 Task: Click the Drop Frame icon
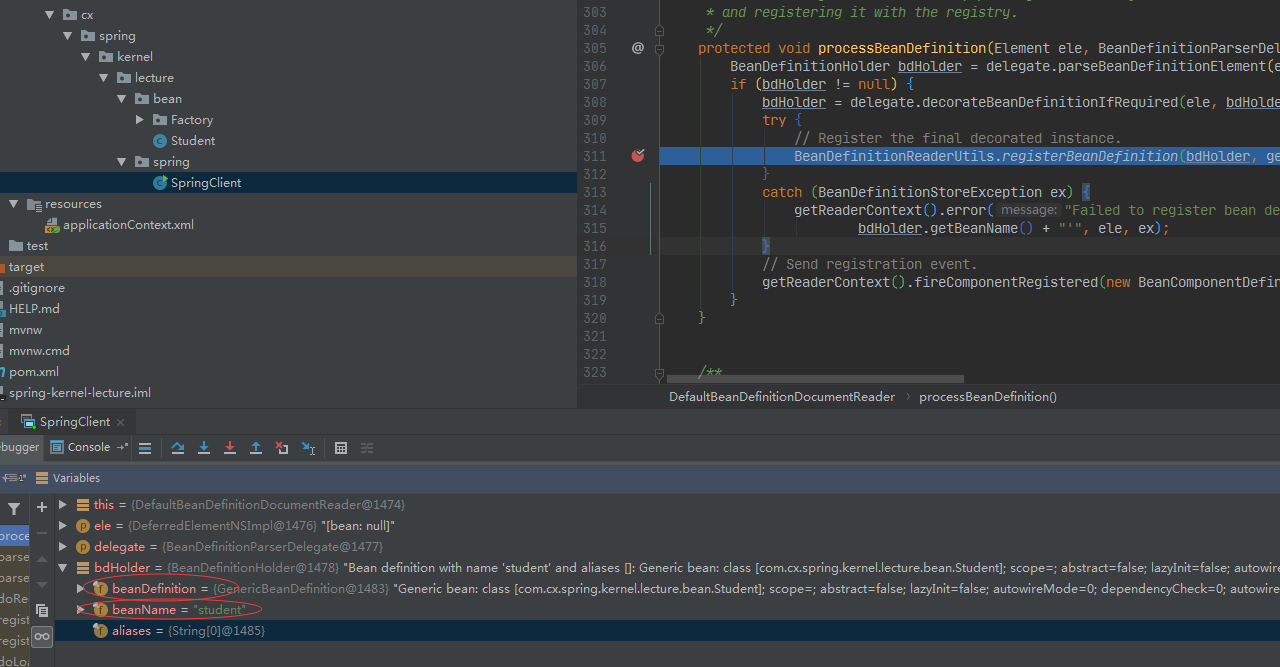[x=282, y=448]
